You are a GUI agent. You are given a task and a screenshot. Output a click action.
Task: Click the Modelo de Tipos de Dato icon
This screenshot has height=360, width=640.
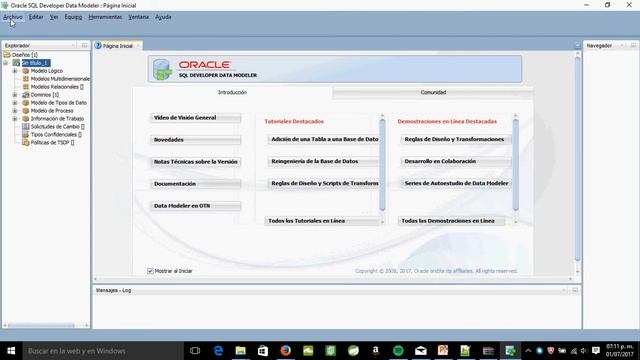26,102
